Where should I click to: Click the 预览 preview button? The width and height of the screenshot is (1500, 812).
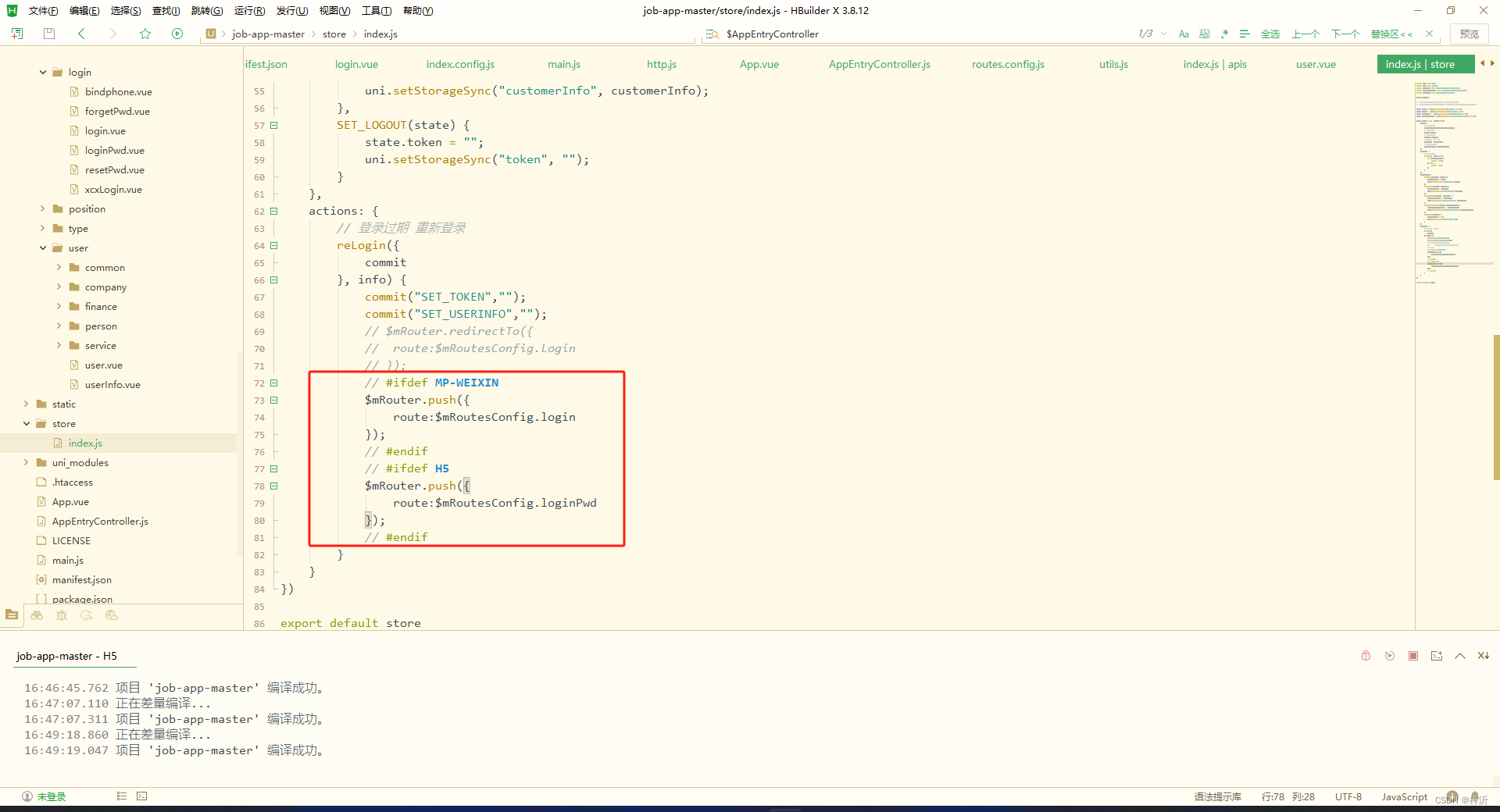(x=1470, y=34)
